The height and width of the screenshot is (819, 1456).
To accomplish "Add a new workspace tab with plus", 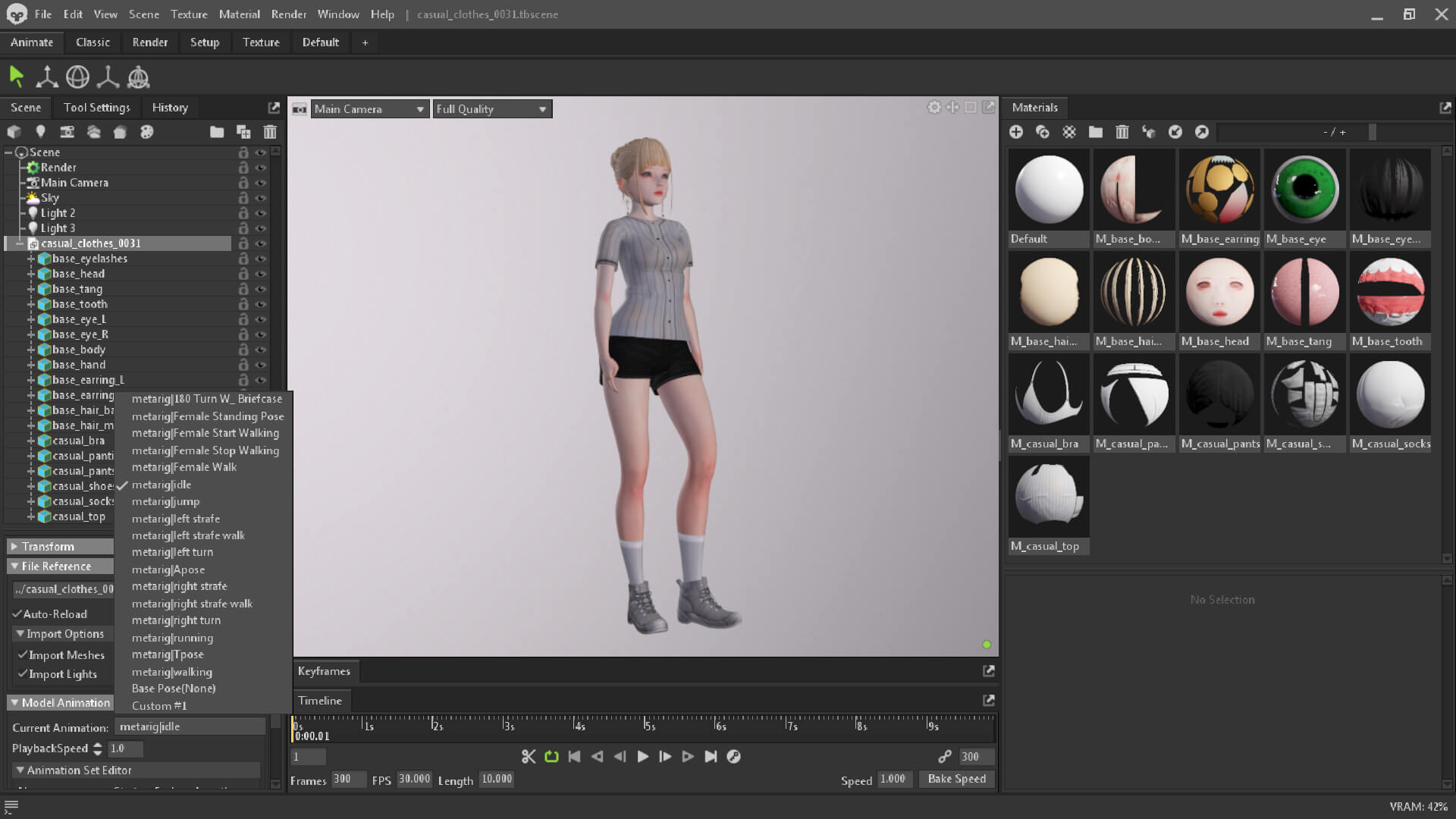I will (365, 42).
